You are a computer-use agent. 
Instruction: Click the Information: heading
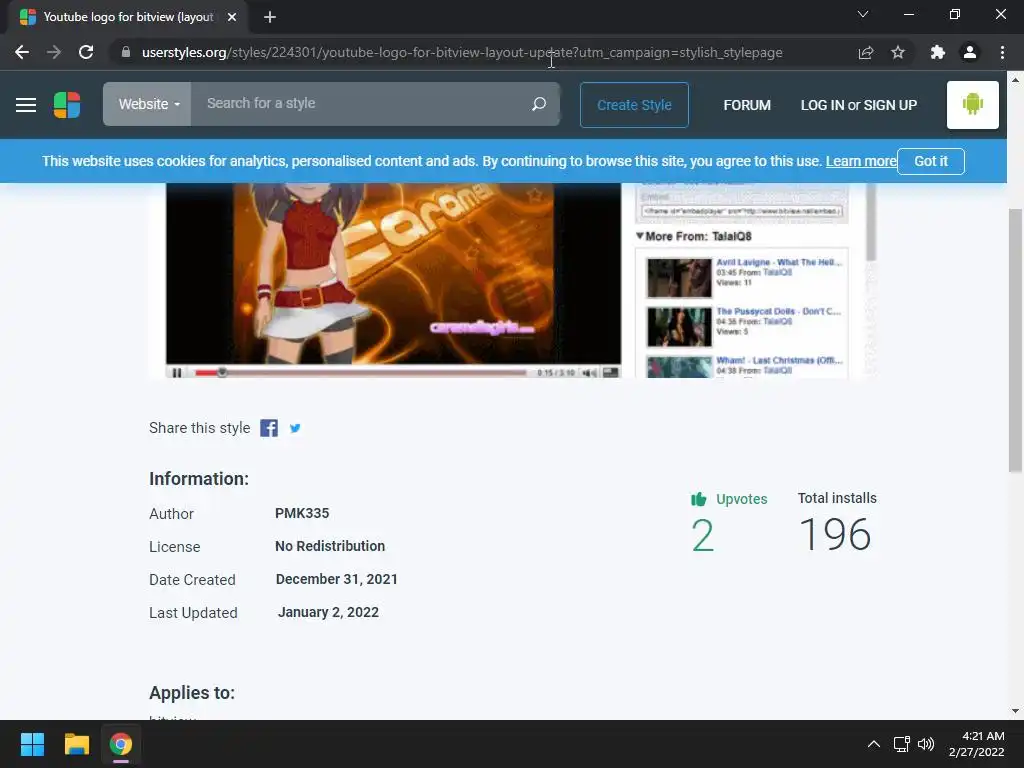(x=199, y=479)
